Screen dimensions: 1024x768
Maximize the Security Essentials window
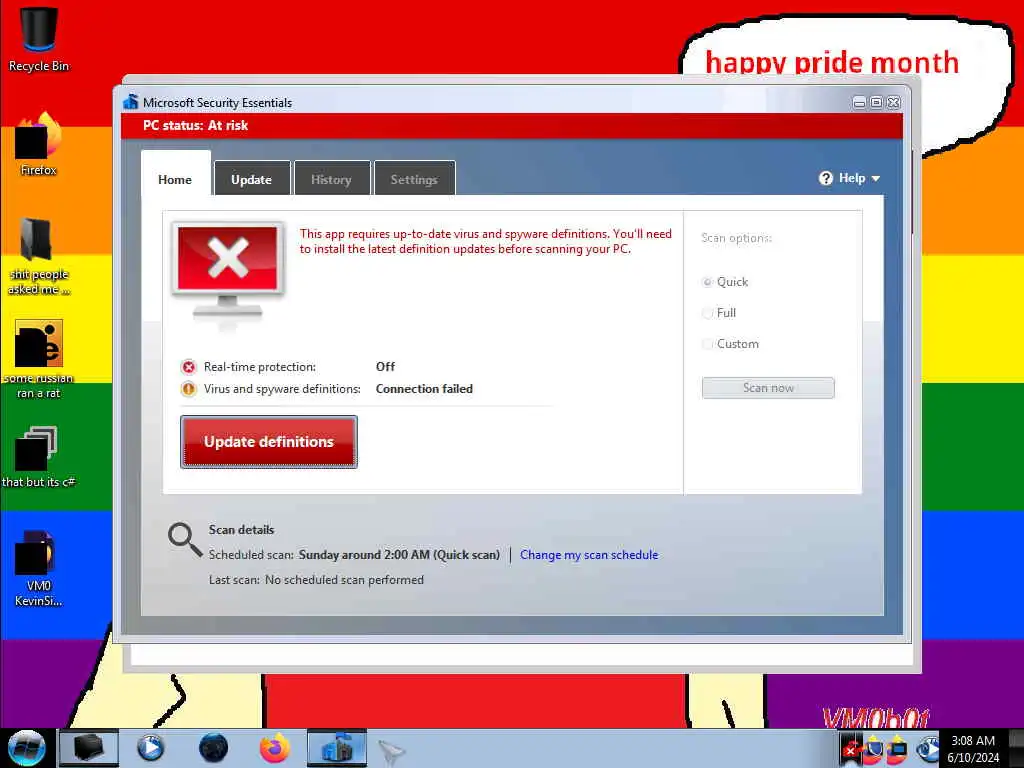click(x=876, y=103)
